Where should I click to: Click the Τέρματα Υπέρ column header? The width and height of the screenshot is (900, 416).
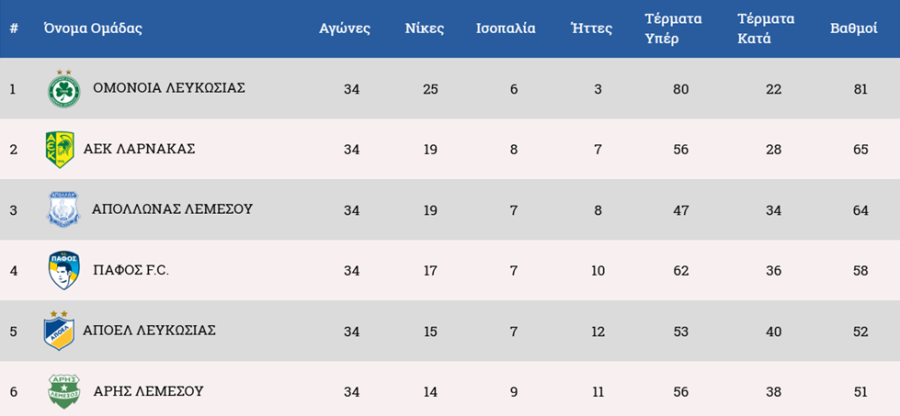click(x=673, y=29)
